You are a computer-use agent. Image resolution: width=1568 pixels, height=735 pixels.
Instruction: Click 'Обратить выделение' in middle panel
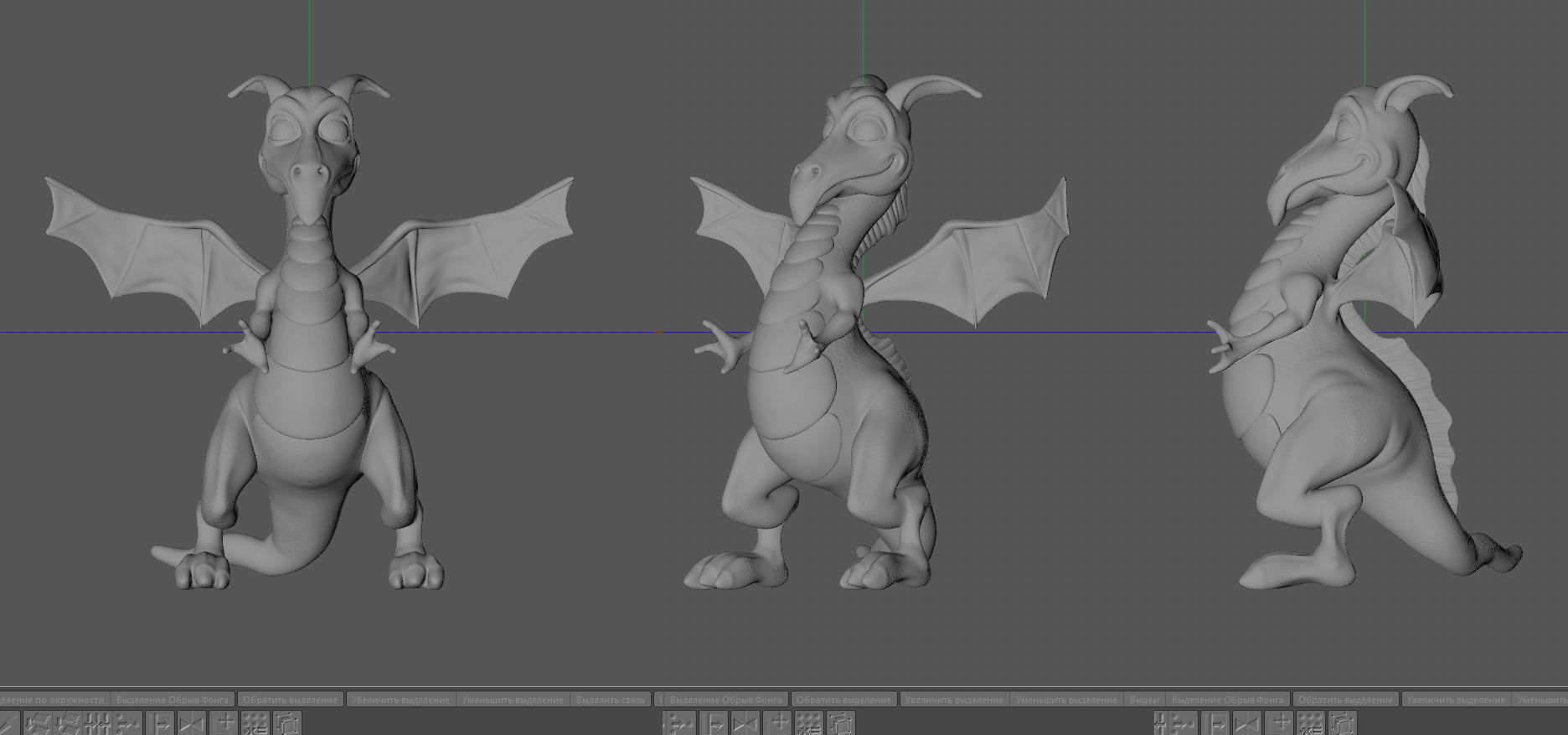843,700
